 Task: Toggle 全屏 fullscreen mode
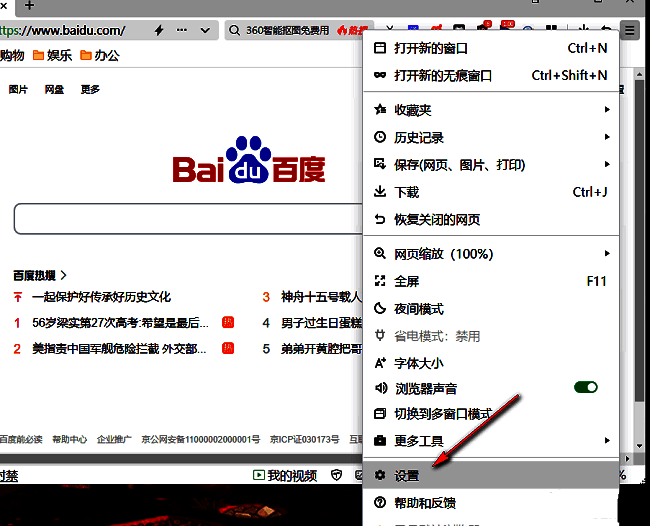click(x=406, y=282)
